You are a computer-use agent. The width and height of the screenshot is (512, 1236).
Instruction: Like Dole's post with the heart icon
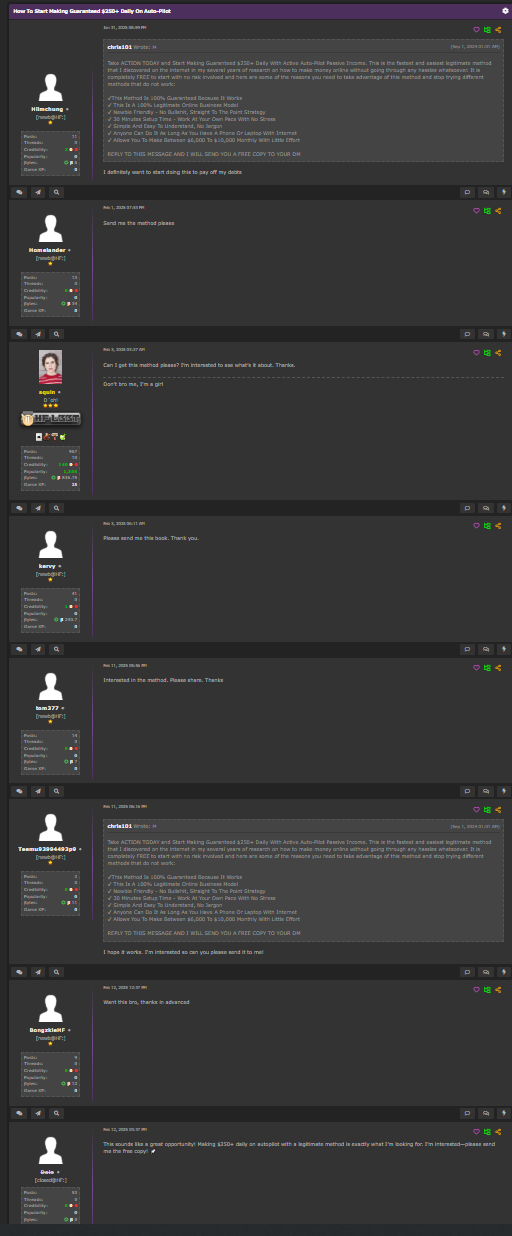[x=477, y=1132]
